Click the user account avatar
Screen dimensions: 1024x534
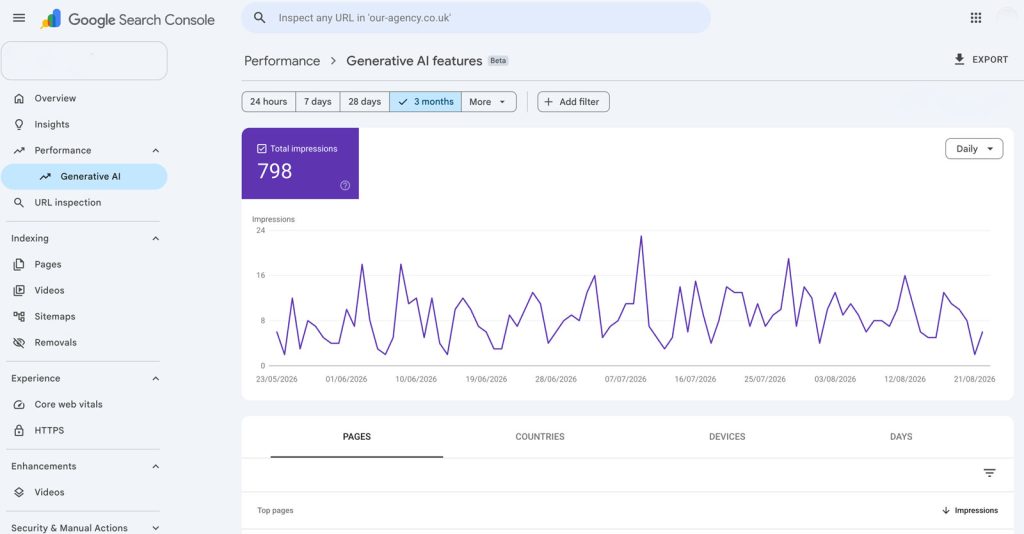(1007, 18)
